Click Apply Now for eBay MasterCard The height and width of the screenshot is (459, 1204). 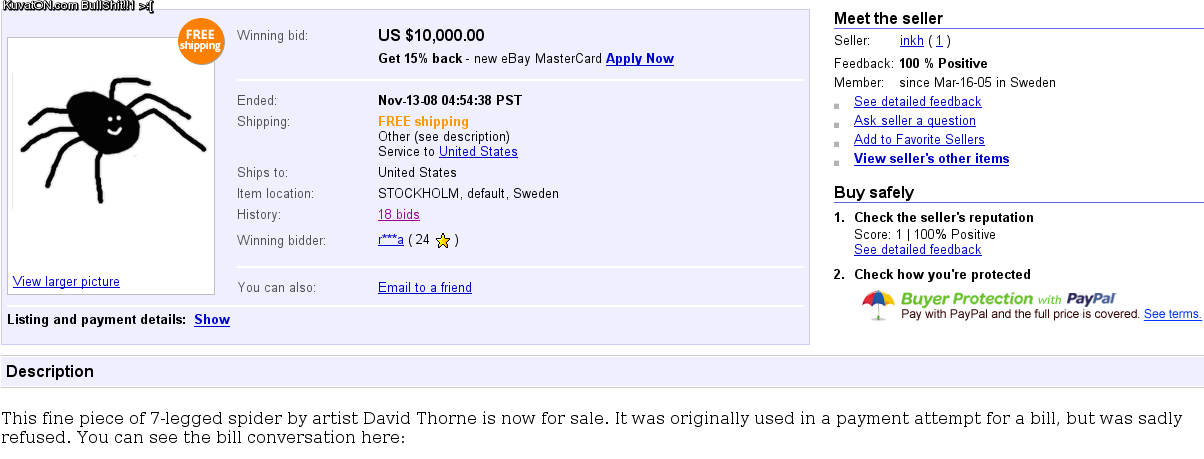tap(639, 59)
